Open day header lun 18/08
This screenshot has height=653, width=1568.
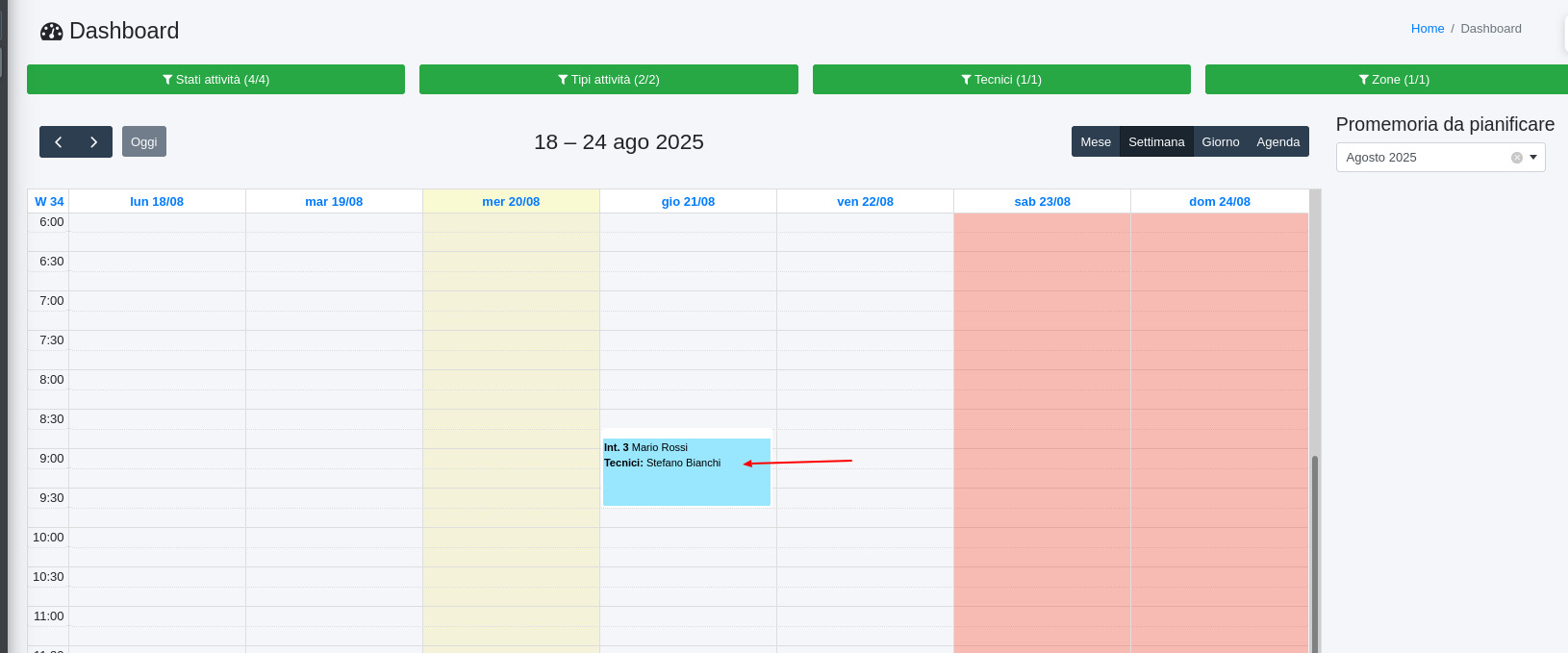coord(157,202)
